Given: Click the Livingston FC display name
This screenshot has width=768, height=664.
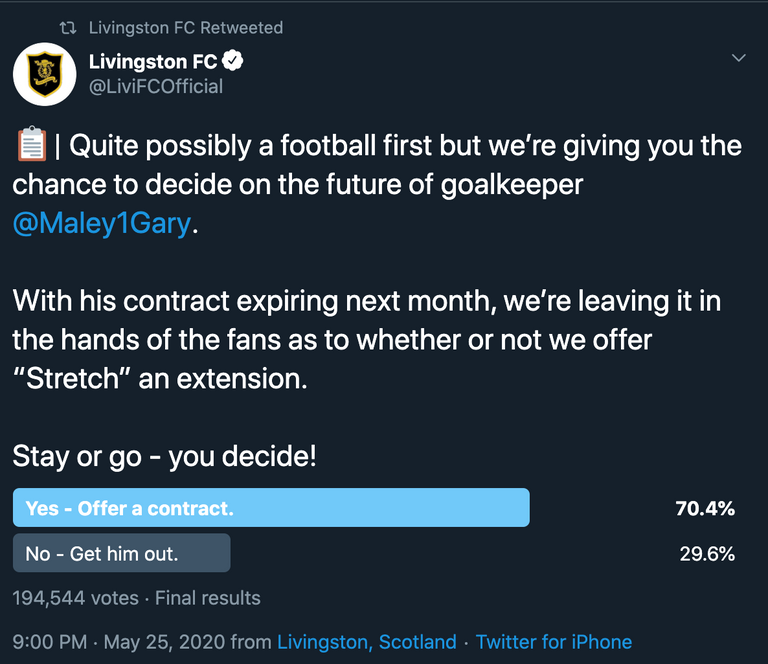Looking at the screenshot, I should click(153, 62).
